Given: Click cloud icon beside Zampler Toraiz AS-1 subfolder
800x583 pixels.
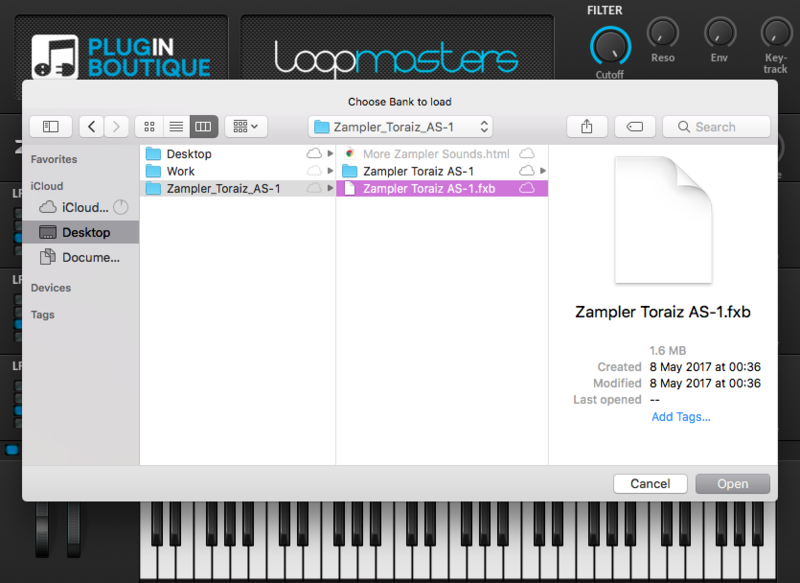Looking at the screenshot, I should (527, 171).
